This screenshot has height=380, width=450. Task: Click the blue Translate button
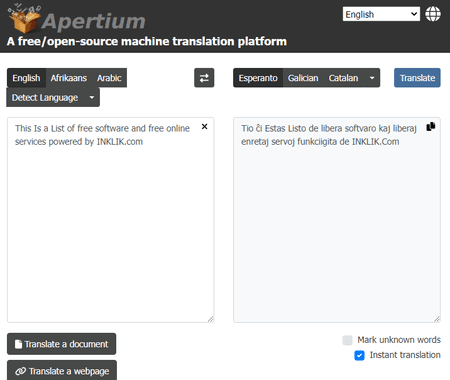click(x=417, y=78)
